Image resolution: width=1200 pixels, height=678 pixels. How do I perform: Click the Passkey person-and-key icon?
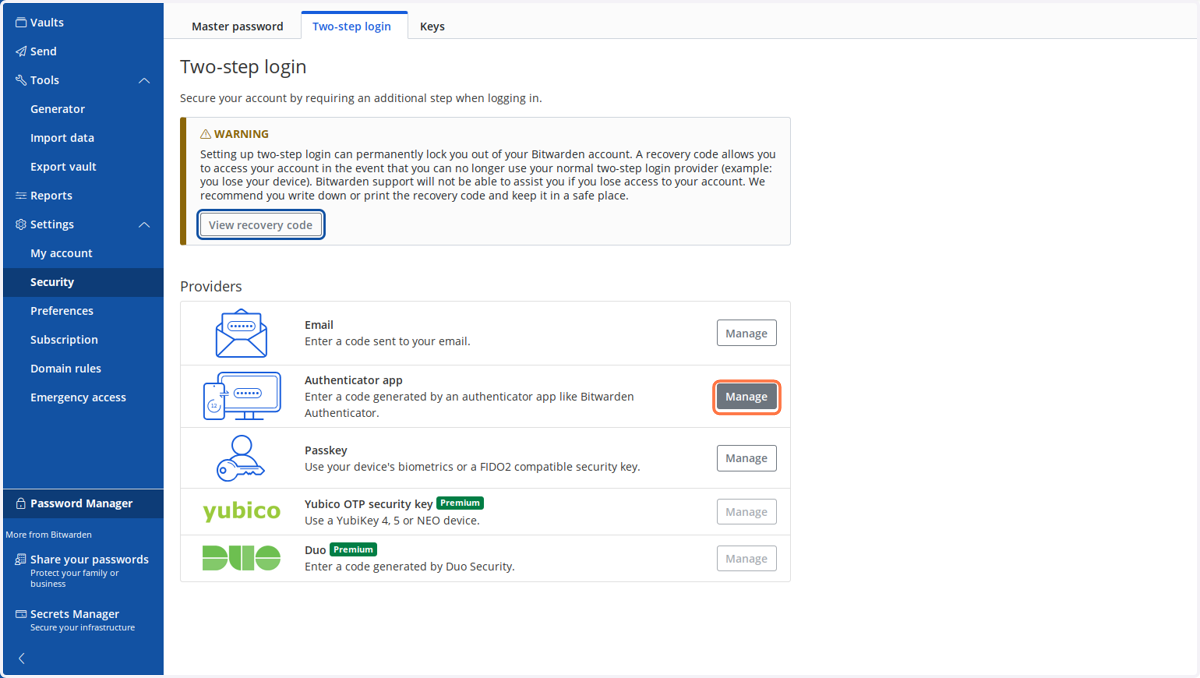click(240, 458)
